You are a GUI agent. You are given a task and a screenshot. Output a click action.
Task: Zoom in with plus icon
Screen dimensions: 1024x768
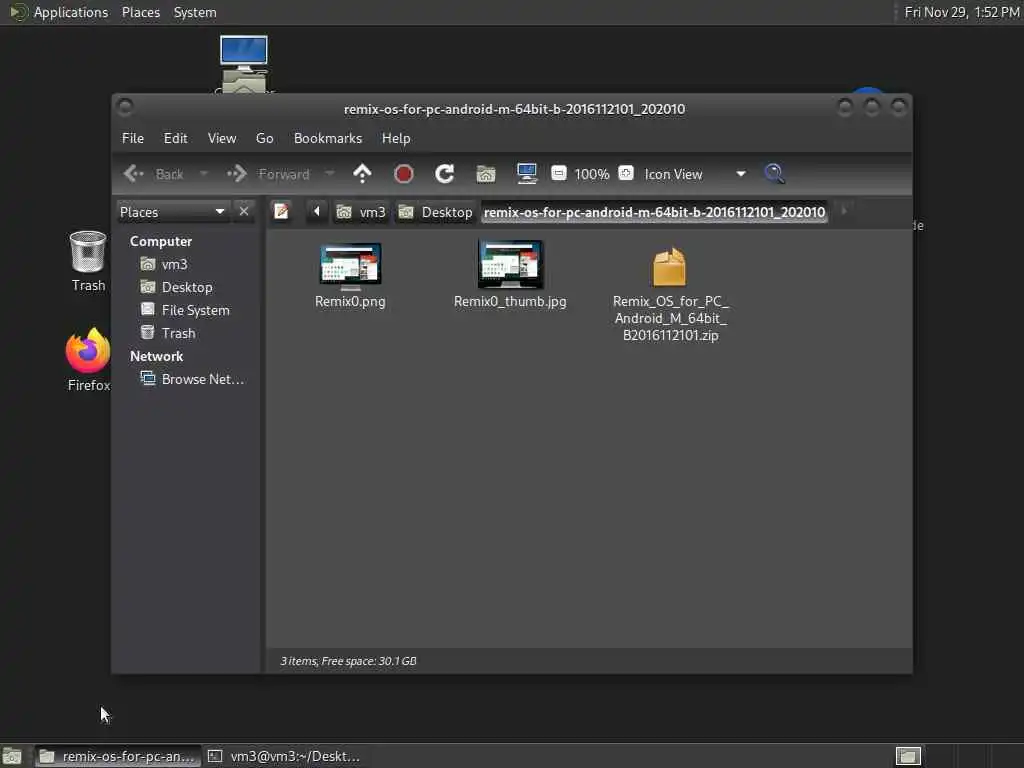click(626, 174)
